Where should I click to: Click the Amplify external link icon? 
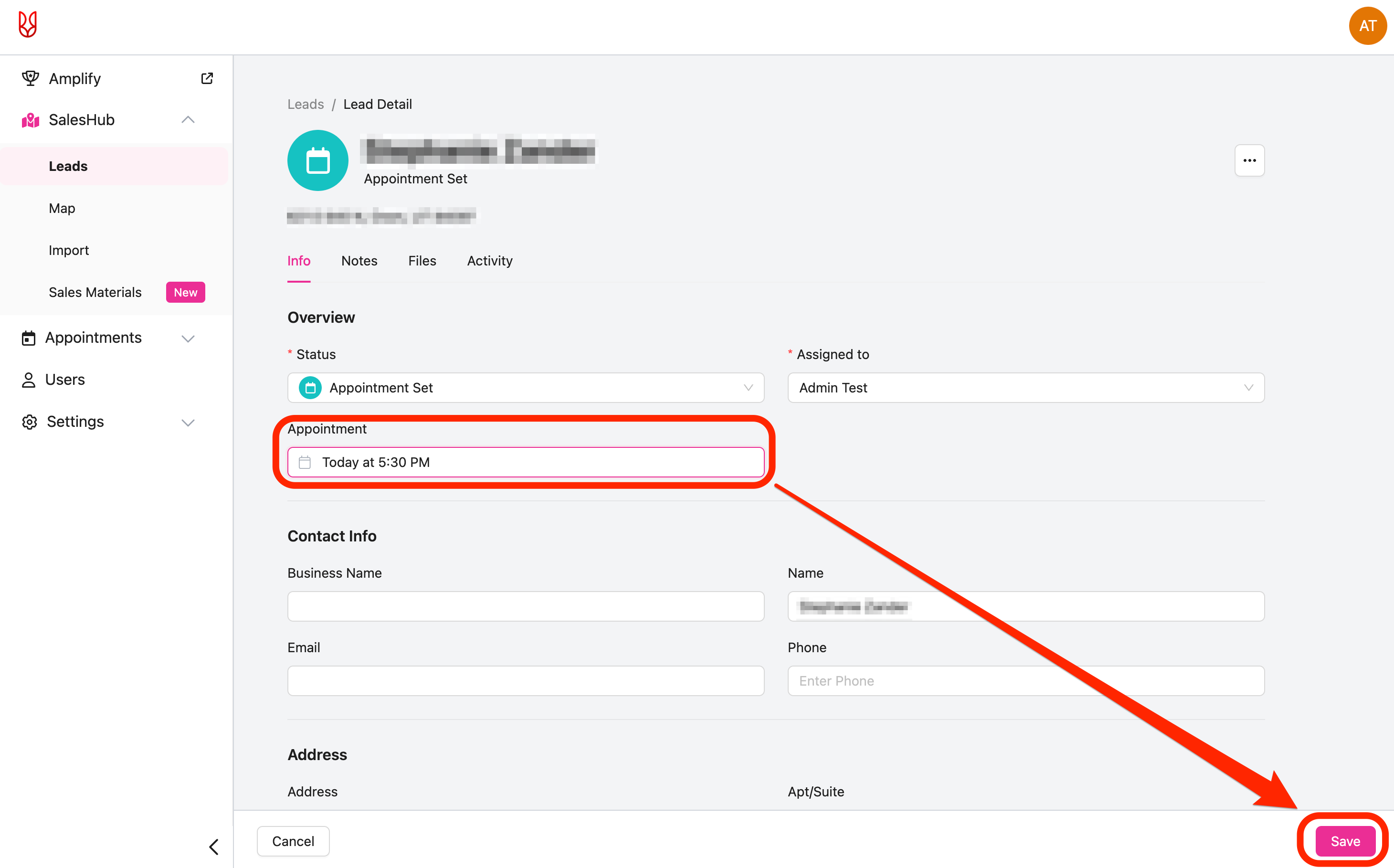207,79
